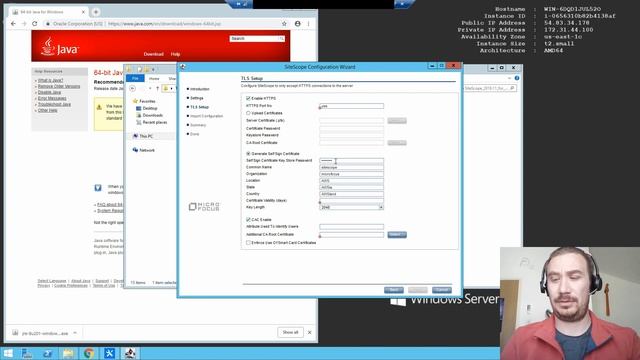This screenshot has height=360, width=640.
Task: Reload the Java page in Chrome
Action: coord(35,24)
